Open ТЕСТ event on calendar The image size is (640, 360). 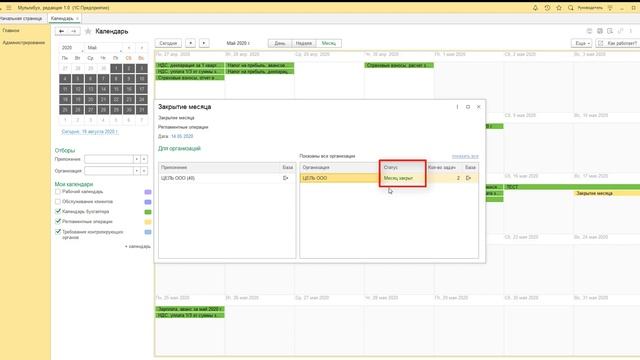[x=571, y=187]
